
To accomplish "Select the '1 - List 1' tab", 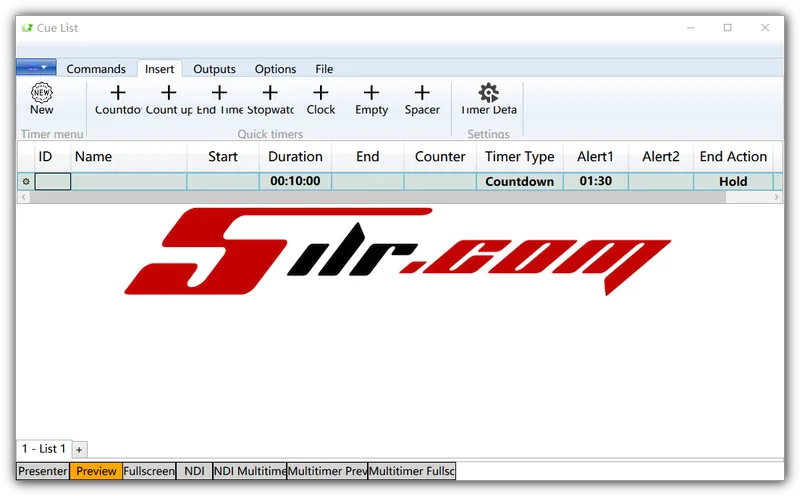I will (44, 449).
